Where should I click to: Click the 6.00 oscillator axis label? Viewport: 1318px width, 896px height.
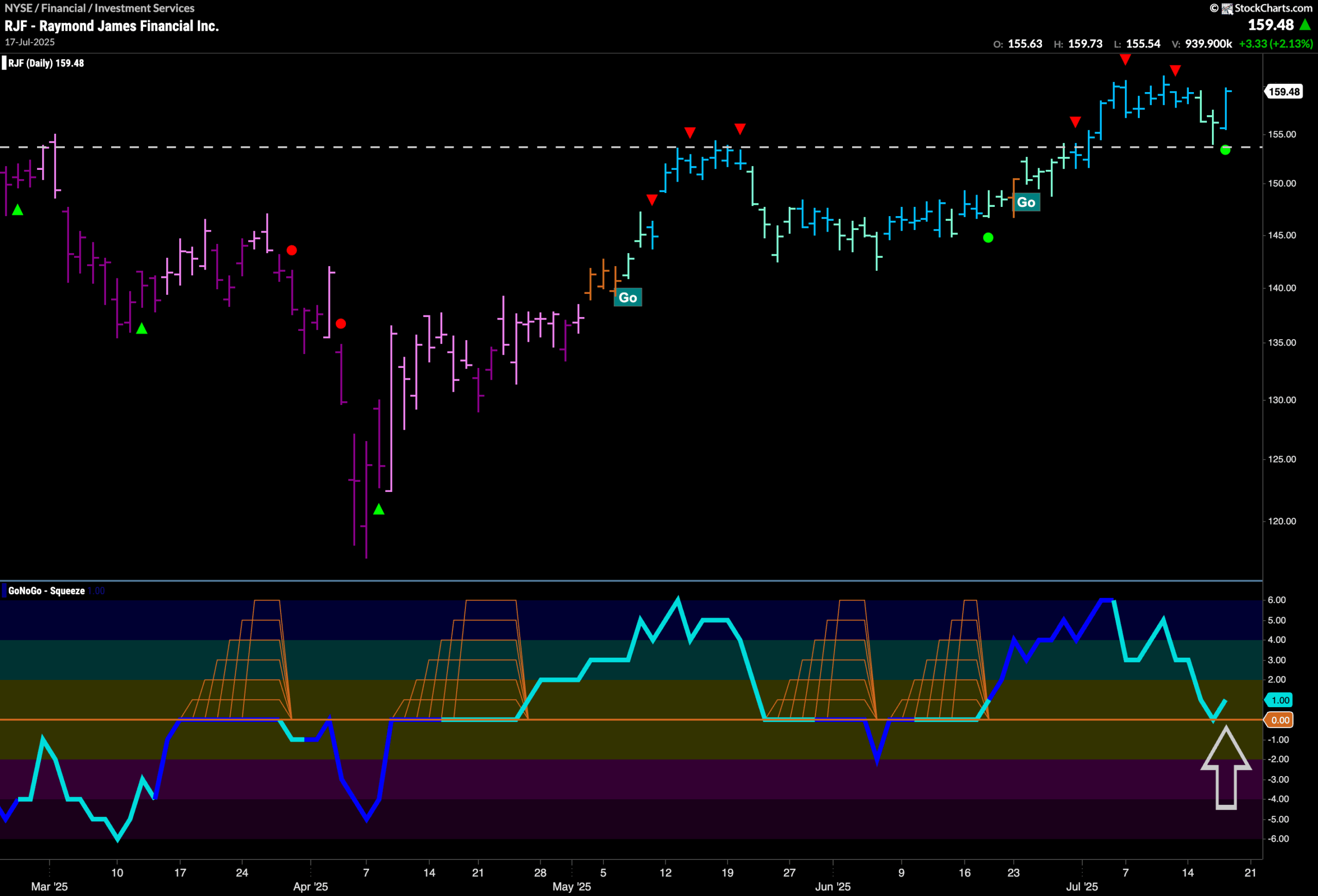coord(1277,600)
